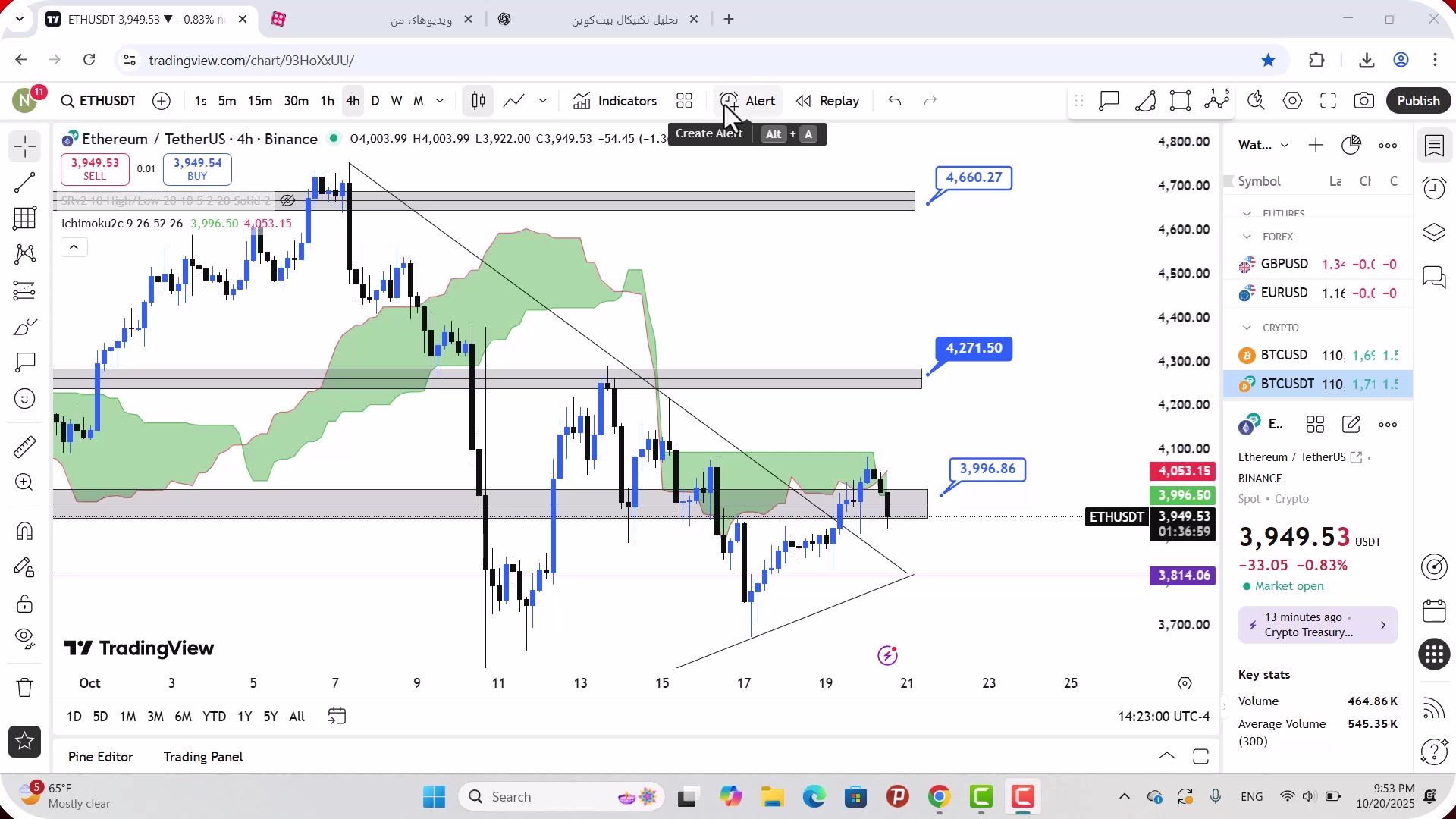Switch to 5m timeframe
Screen dimensions: 1456x819
coord(227,101)
